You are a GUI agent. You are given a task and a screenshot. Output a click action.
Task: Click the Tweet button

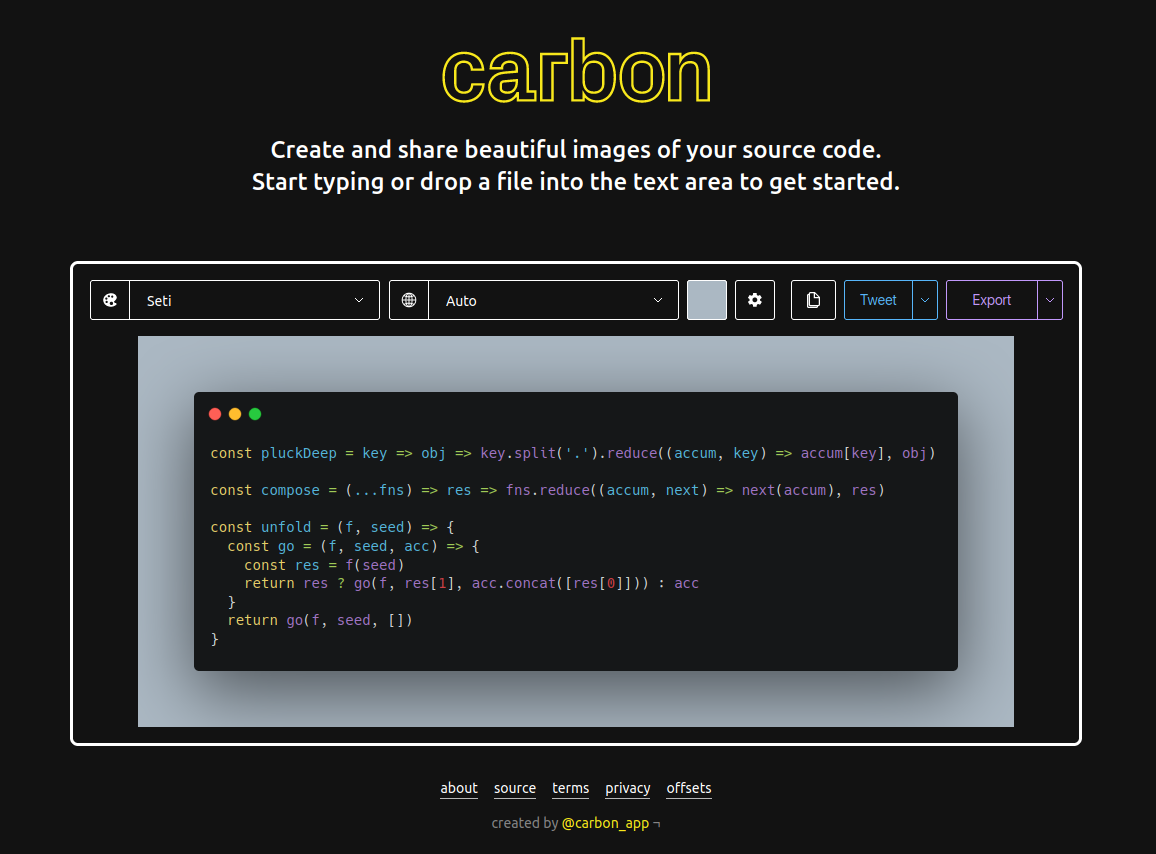point(878,300)
